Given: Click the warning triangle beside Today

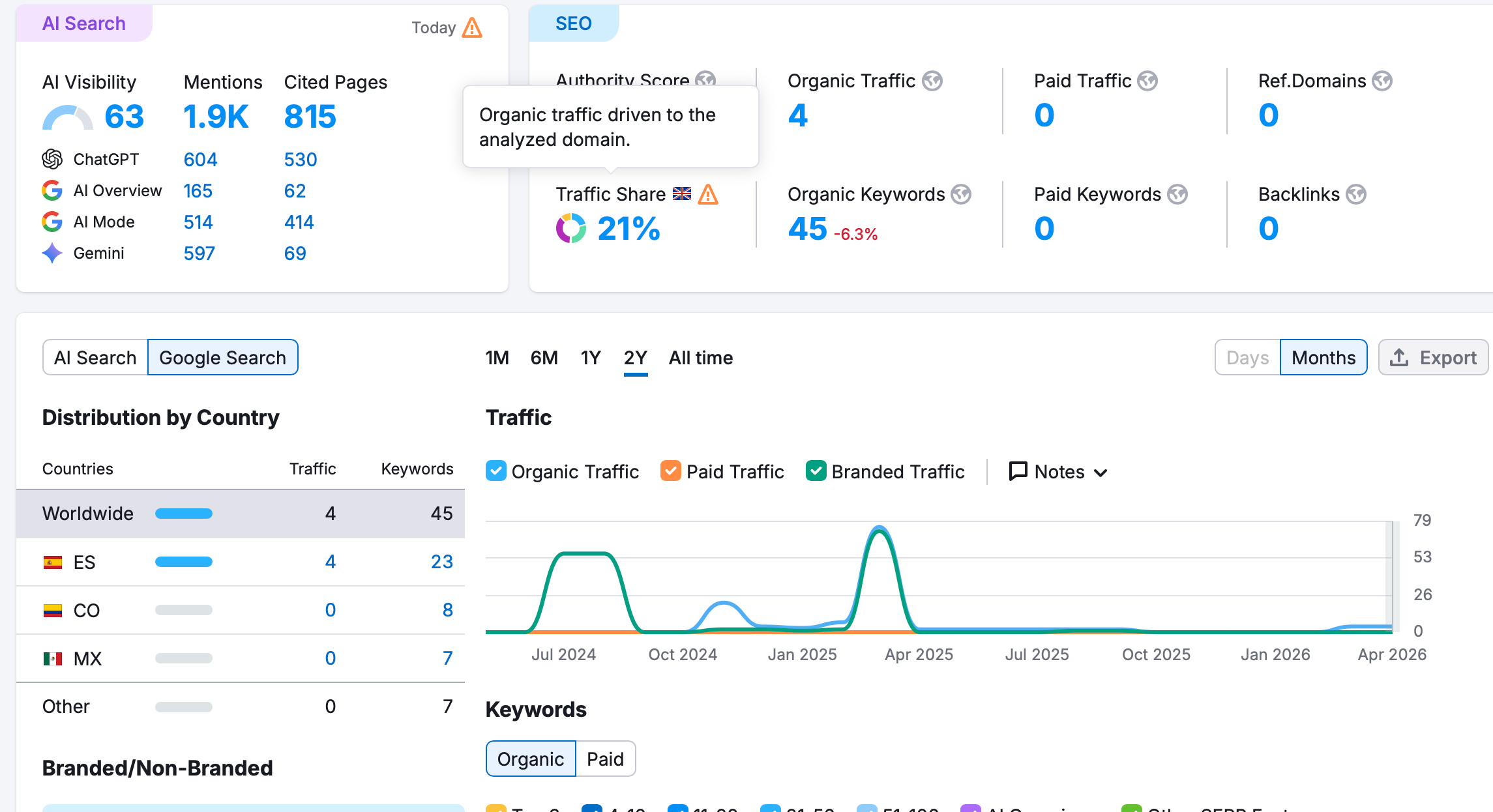Looking at the screenshot, I should coord(472,28).
